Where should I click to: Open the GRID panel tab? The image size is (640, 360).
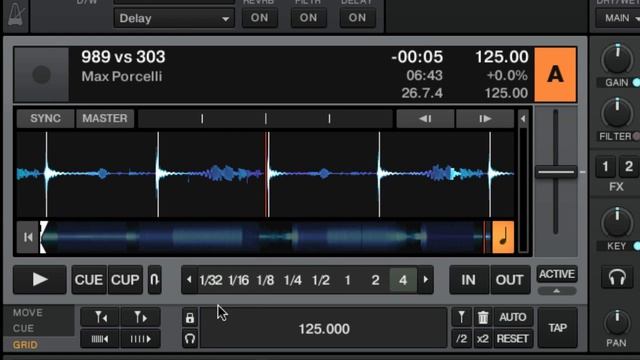(x=25, y=345)
